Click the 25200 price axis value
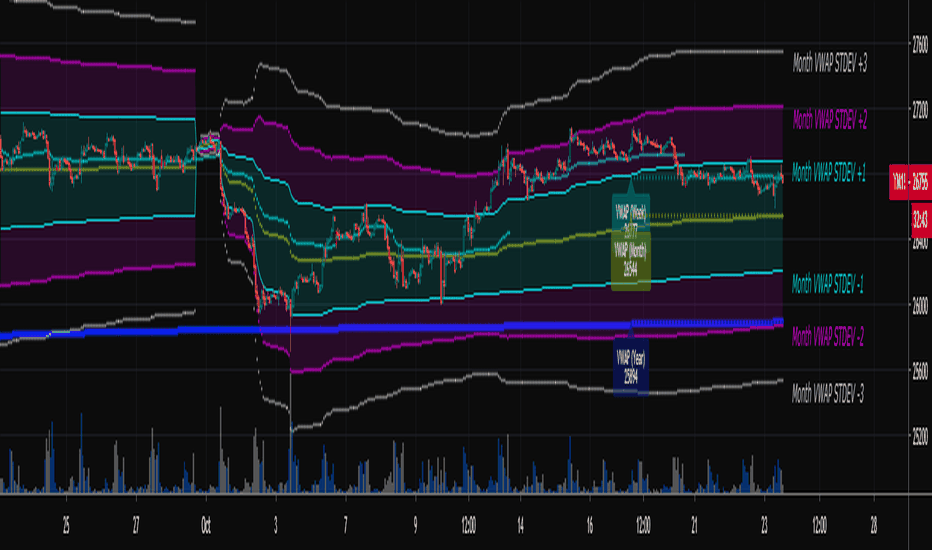This screenshot has width=932, height=550. click(920, 437)
